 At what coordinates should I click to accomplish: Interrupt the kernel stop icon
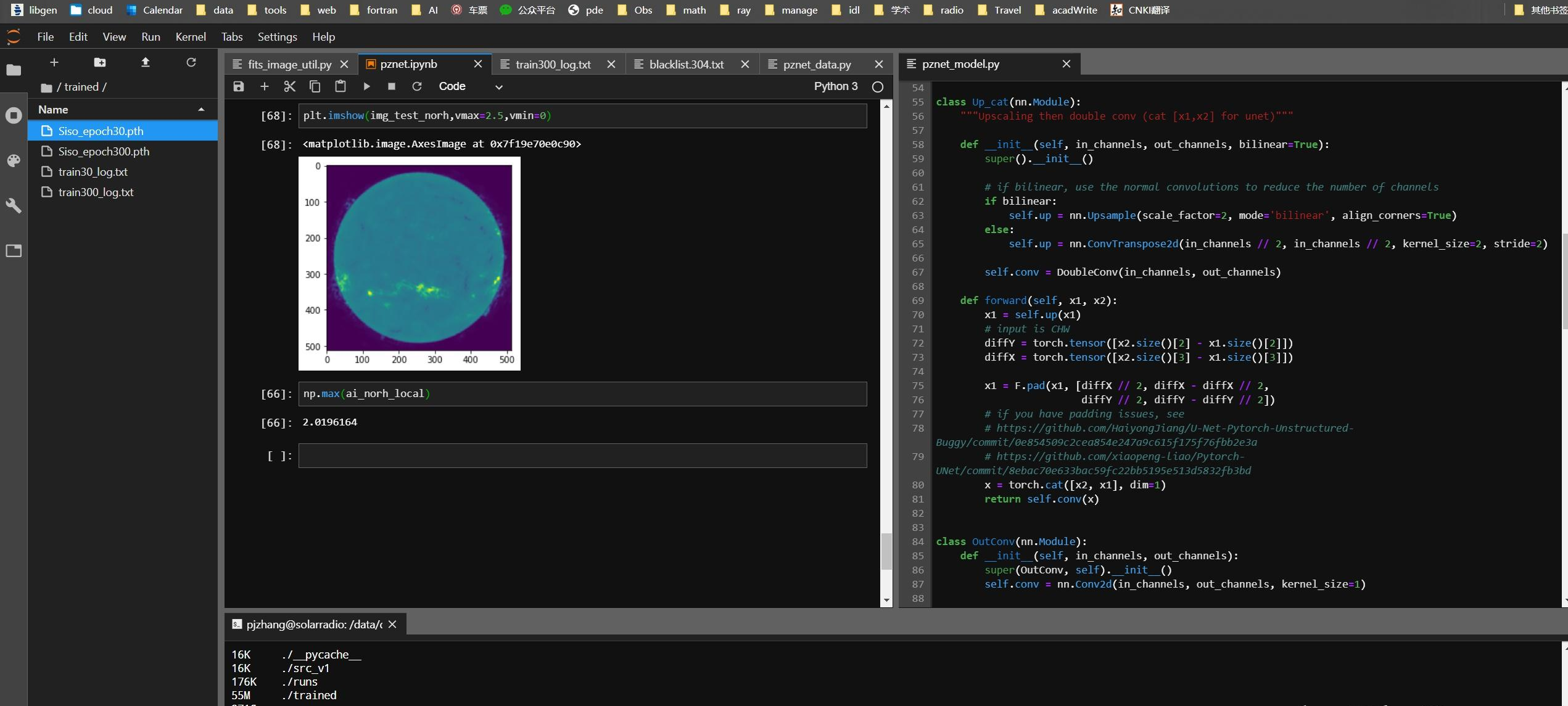coord(392,86)
